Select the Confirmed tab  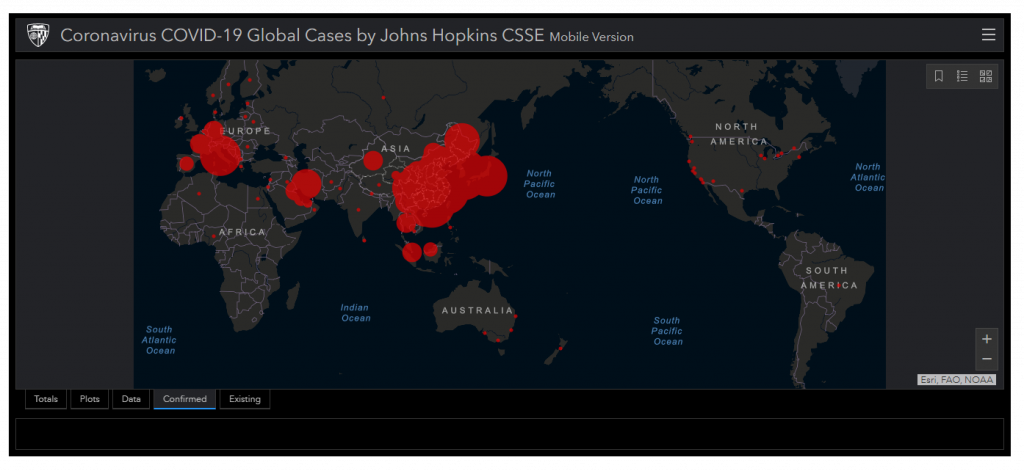point(185,399)
